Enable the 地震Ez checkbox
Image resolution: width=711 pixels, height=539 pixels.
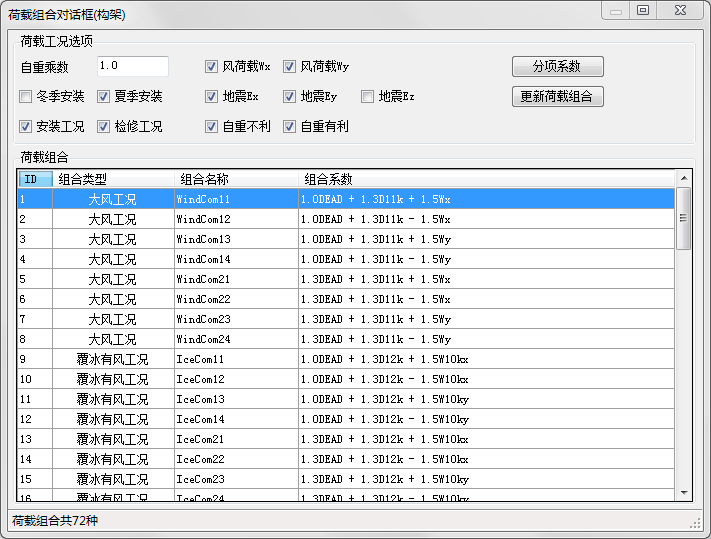point(368,97)
